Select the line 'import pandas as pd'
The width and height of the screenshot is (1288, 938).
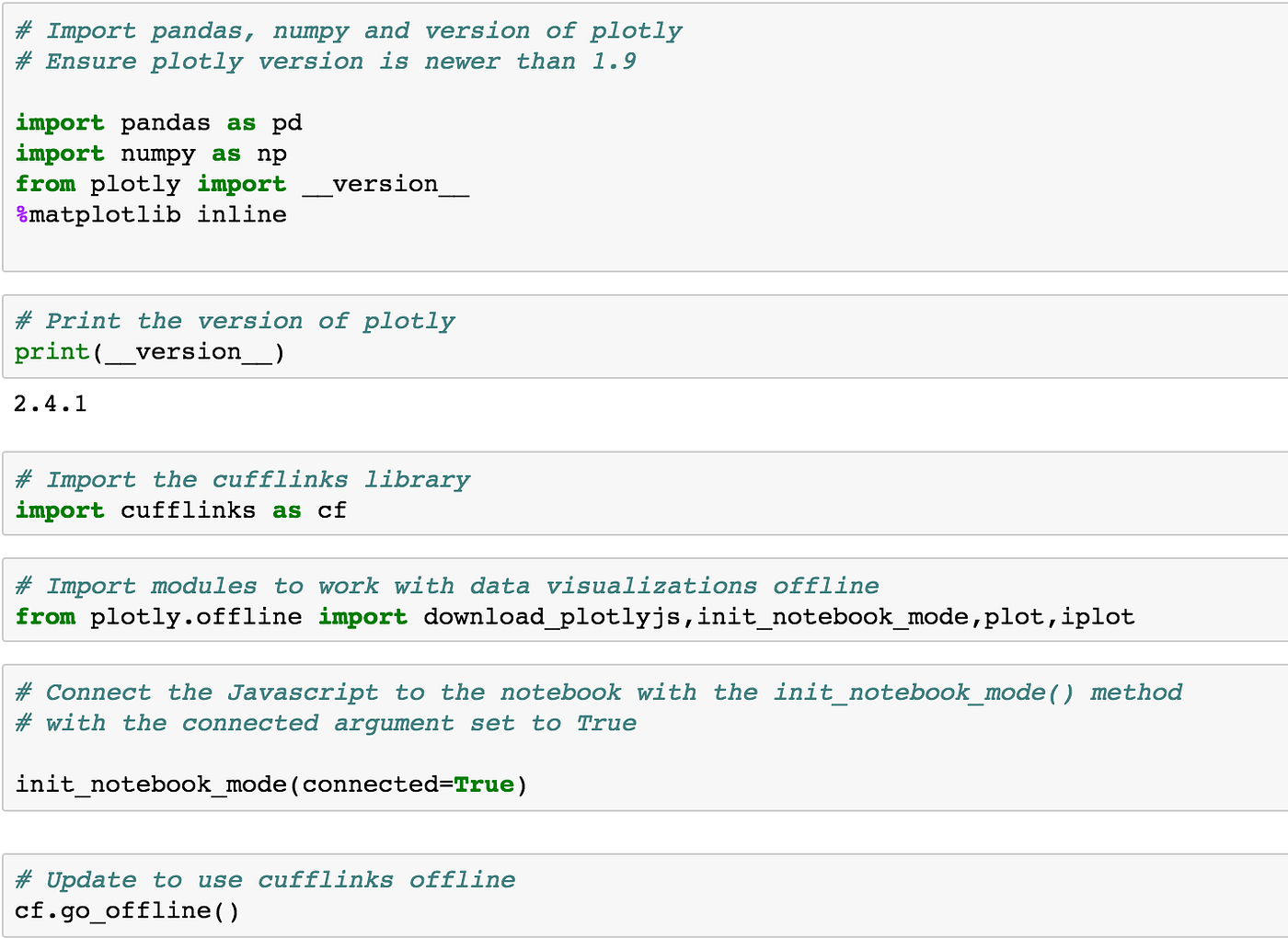pyautogui.click(x=156, y=122)
